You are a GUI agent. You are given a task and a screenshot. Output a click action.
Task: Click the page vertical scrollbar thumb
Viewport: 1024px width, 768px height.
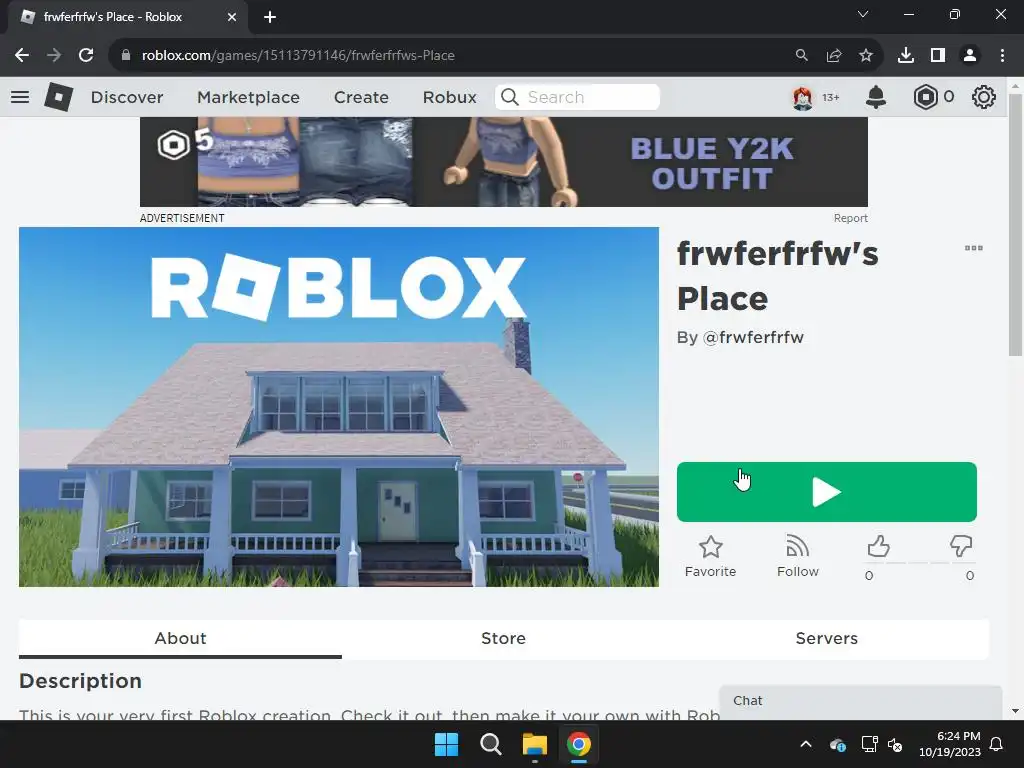[1015, 225]
